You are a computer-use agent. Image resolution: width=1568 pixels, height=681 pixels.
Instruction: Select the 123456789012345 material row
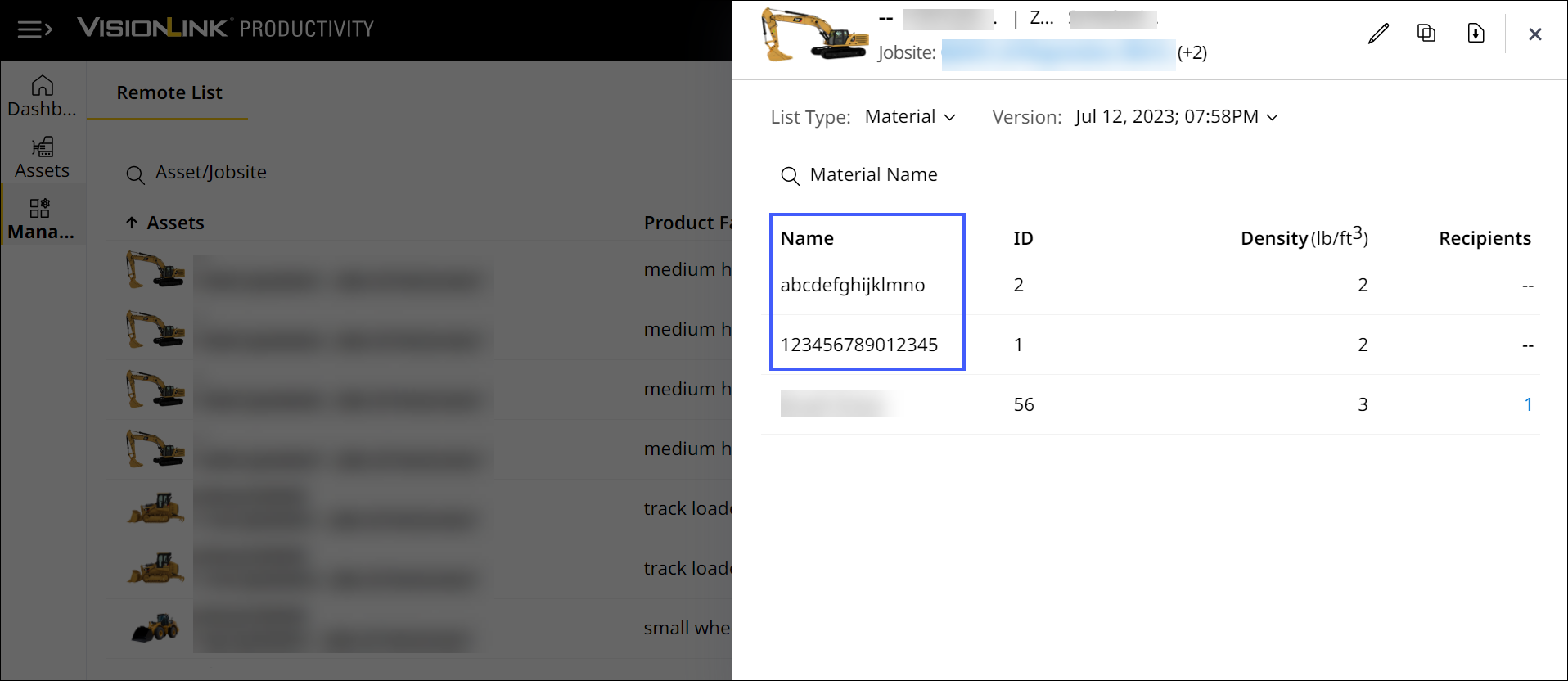click(858, 345)
